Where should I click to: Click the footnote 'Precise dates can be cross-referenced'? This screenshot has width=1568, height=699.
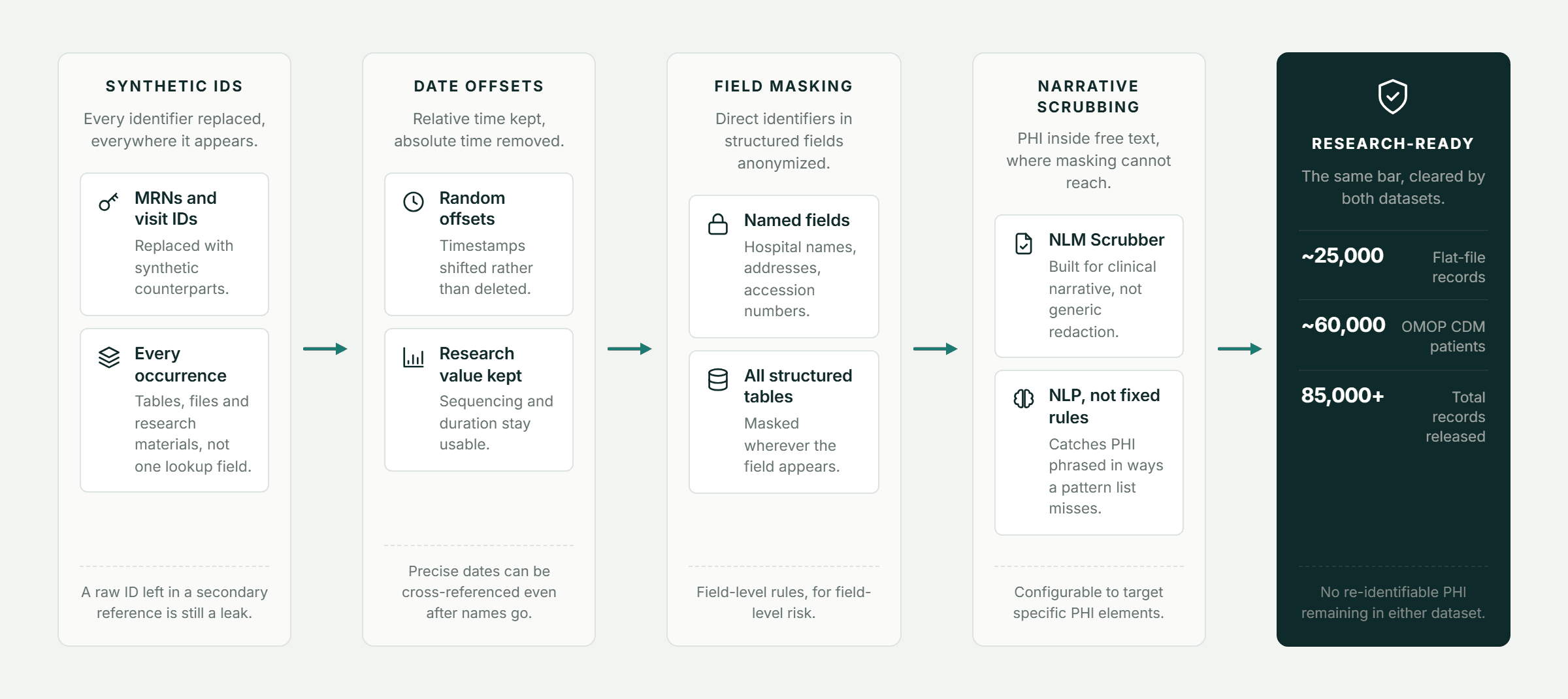pos(479,592)
